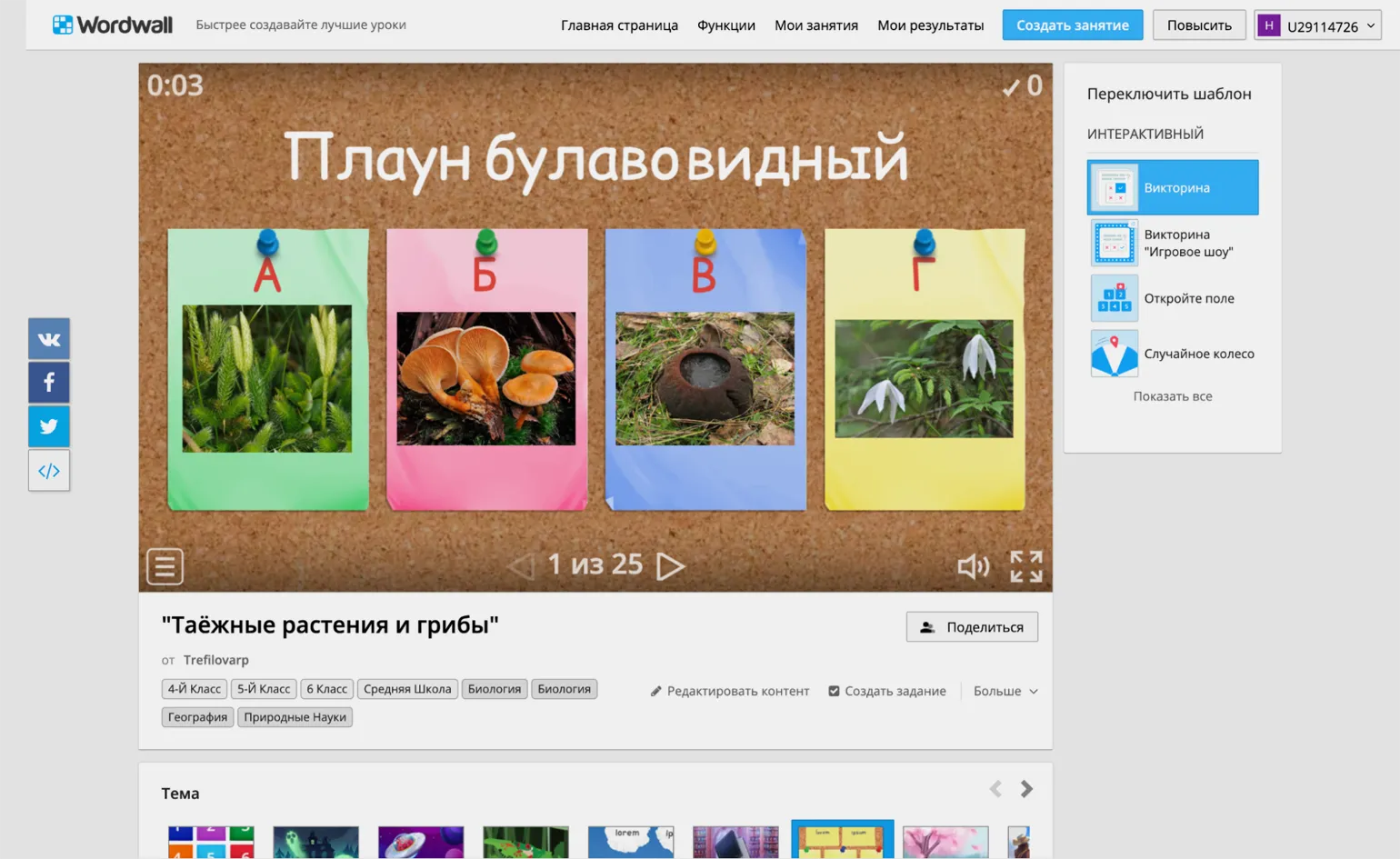The image size is (1400, 859).
Task: Select the Викторина template
Action: coord(1173,187)
